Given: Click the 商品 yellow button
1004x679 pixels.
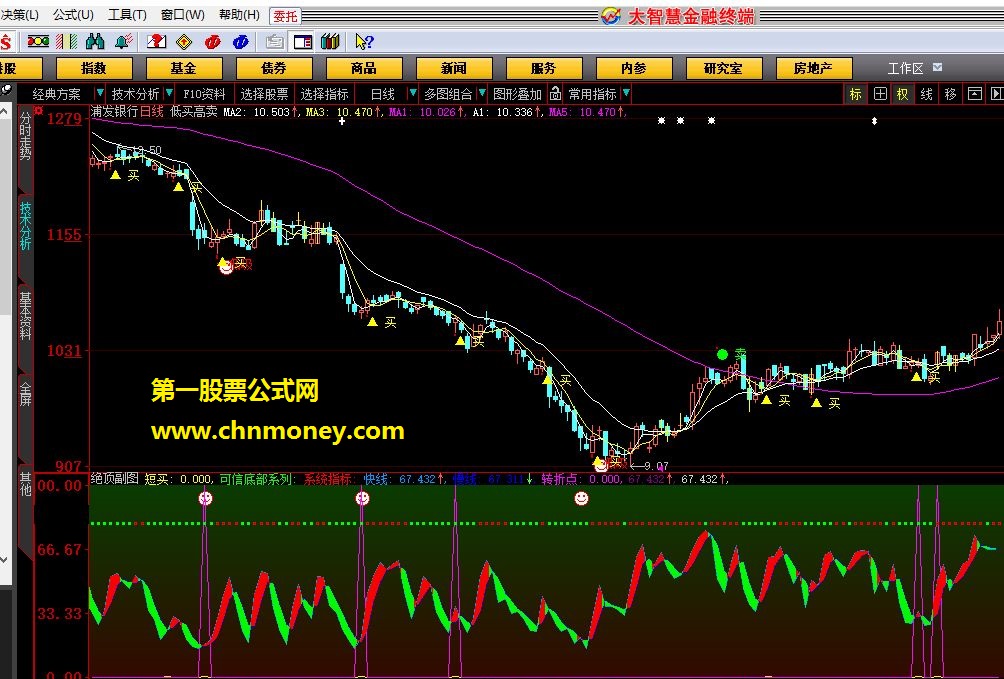Looking at the screenshot, I should coord(364,69).
